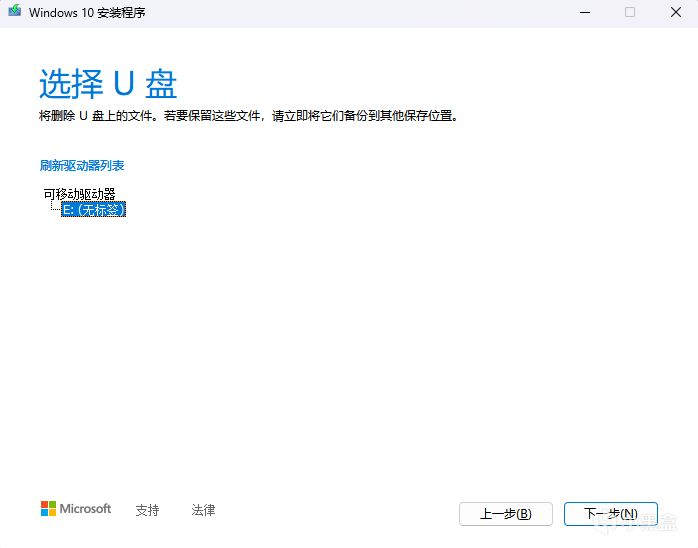The width and height of the screenshot is (698, 548).
Task: Click the 刷新驱动器列表 link
Action: click(82, 166)
